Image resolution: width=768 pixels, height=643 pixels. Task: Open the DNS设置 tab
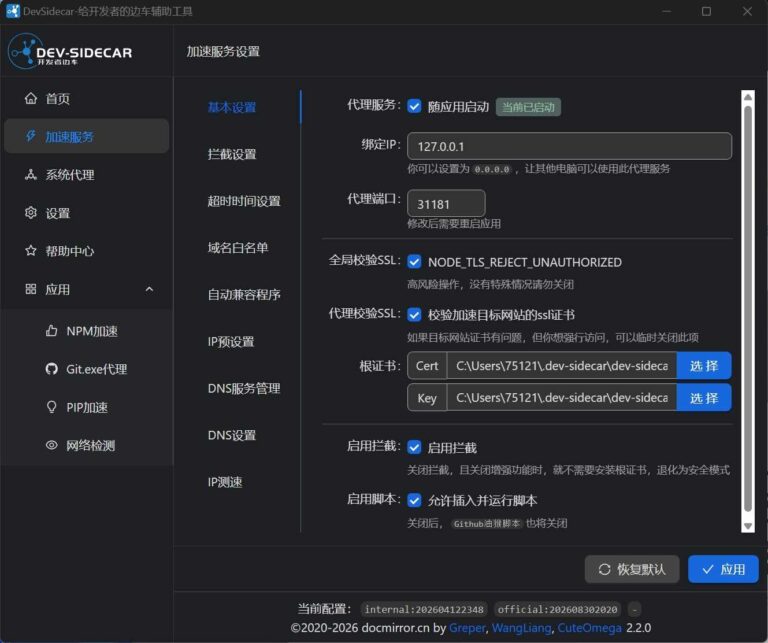tap(232, 435)
